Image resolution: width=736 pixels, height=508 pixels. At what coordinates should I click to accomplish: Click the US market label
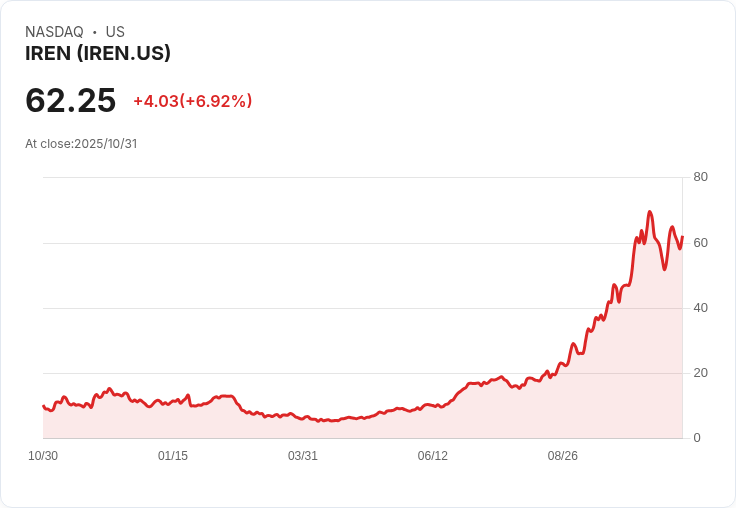click(115, 31)
